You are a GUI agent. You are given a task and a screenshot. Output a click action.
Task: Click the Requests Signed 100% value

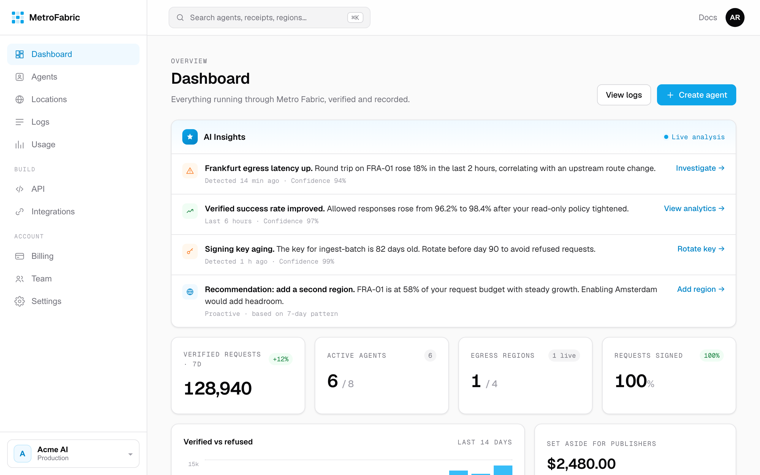pyautogui.click(x=634, y=381)
